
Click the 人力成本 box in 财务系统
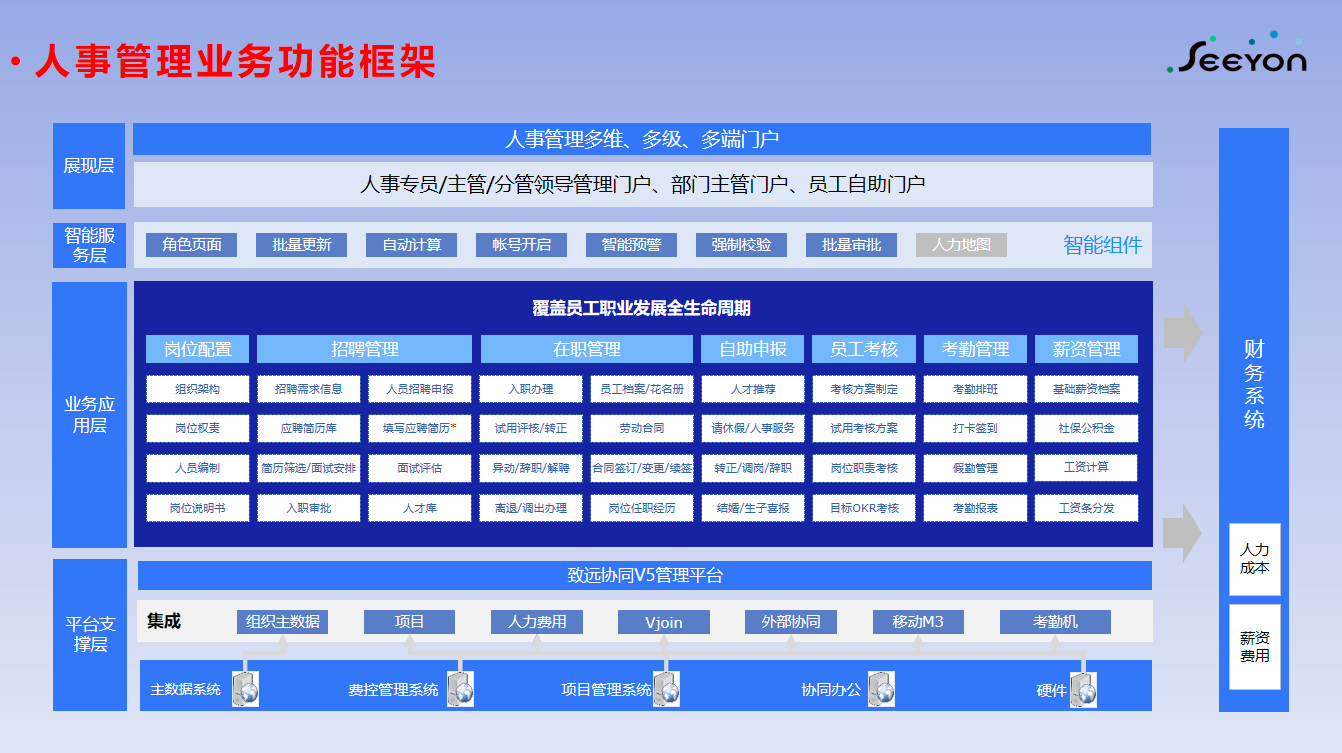pyautogui.click(x=1254, y=559)
